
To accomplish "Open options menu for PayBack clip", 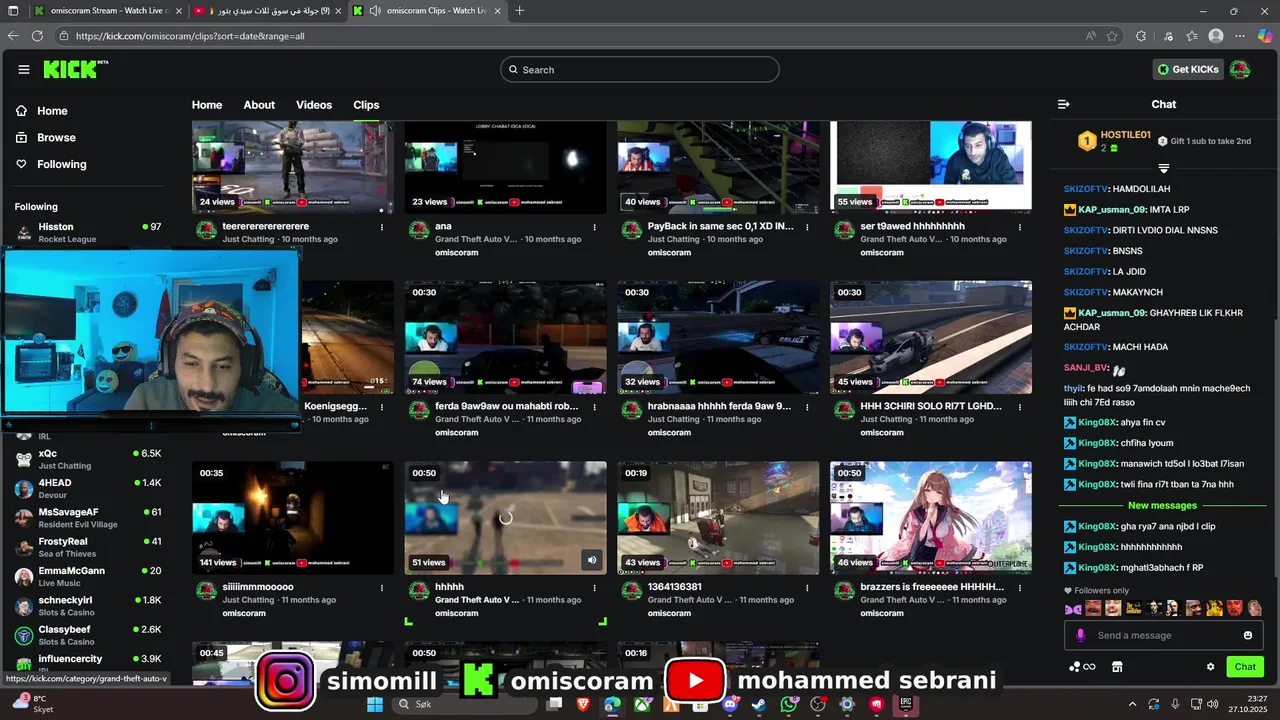I will pyautogui.click(x=807, y=227).
